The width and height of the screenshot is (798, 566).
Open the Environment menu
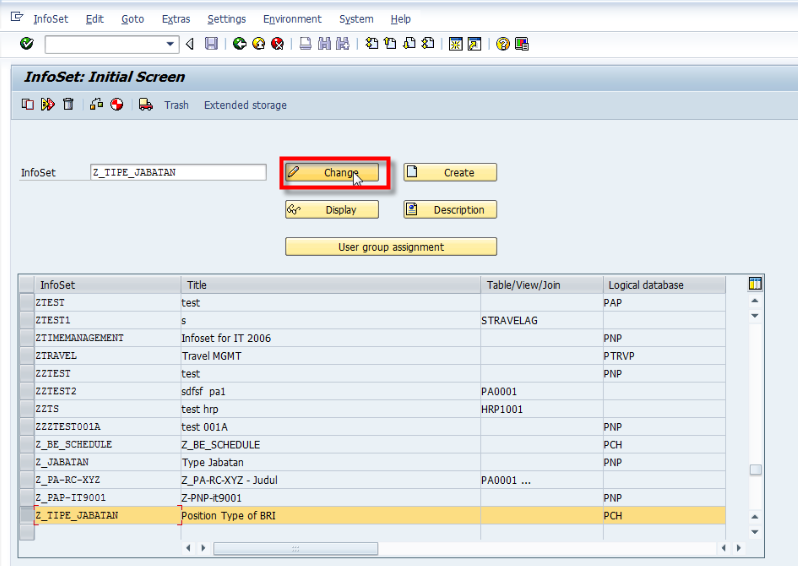tap(292, 19)
